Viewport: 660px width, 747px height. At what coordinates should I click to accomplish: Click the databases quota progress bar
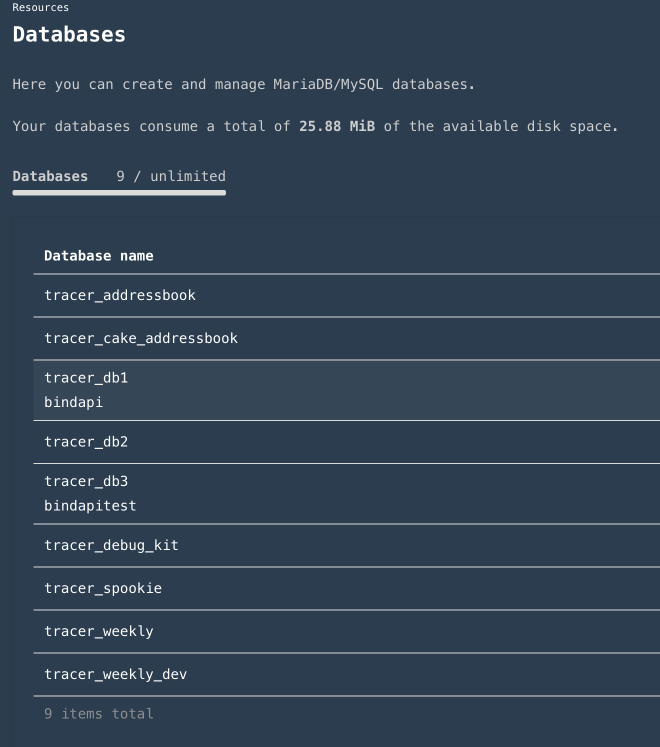119,192
